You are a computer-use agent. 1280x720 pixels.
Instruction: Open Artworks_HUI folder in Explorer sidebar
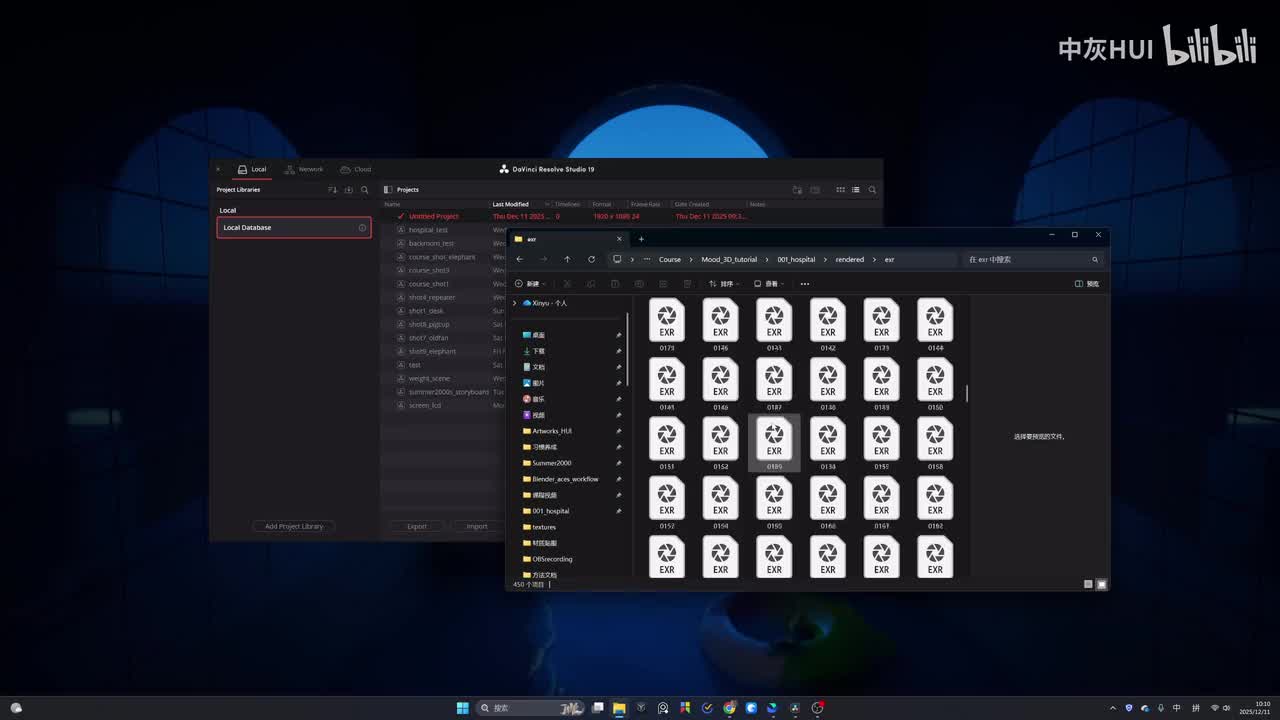tap(552, 431)
